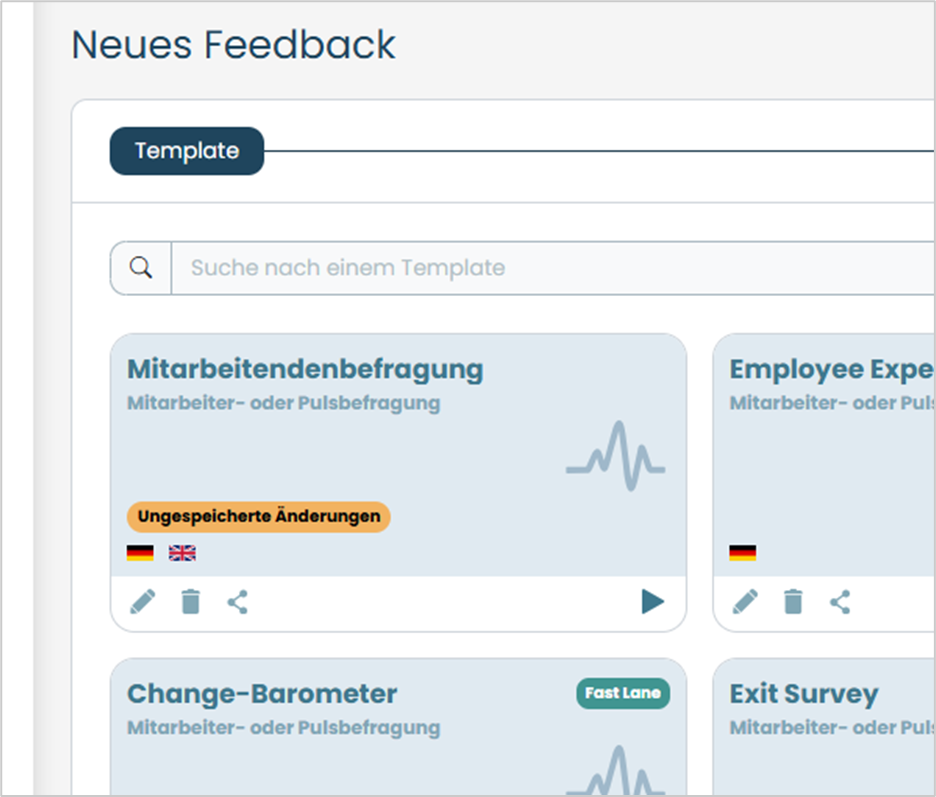Focus the 'Suche nach einem Template' field
This screenshot has height=797, width=936.
pos(553,268)
